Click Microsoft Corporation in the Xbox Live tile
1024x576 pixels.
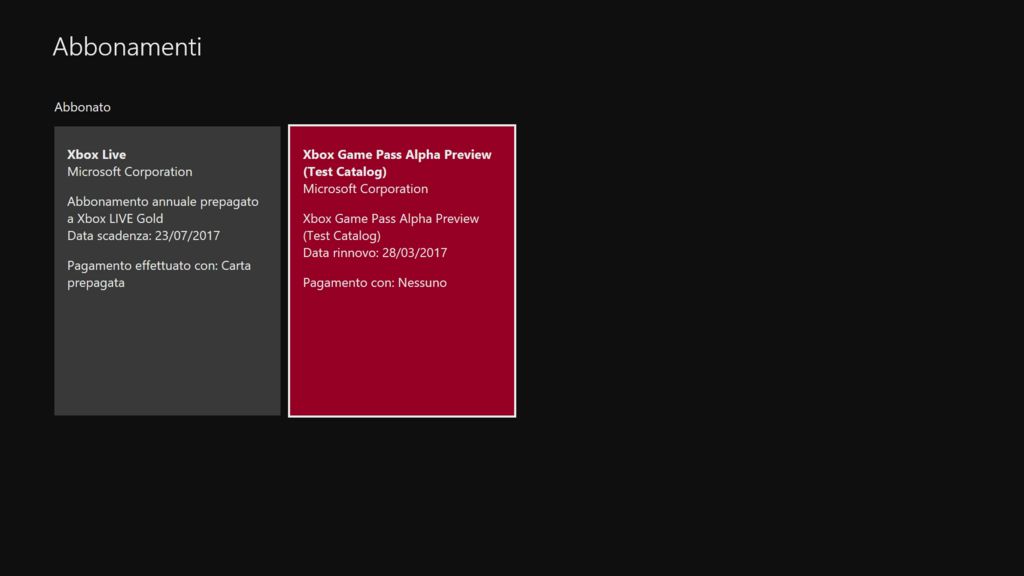pyautogui.click(x=129, y=172)
